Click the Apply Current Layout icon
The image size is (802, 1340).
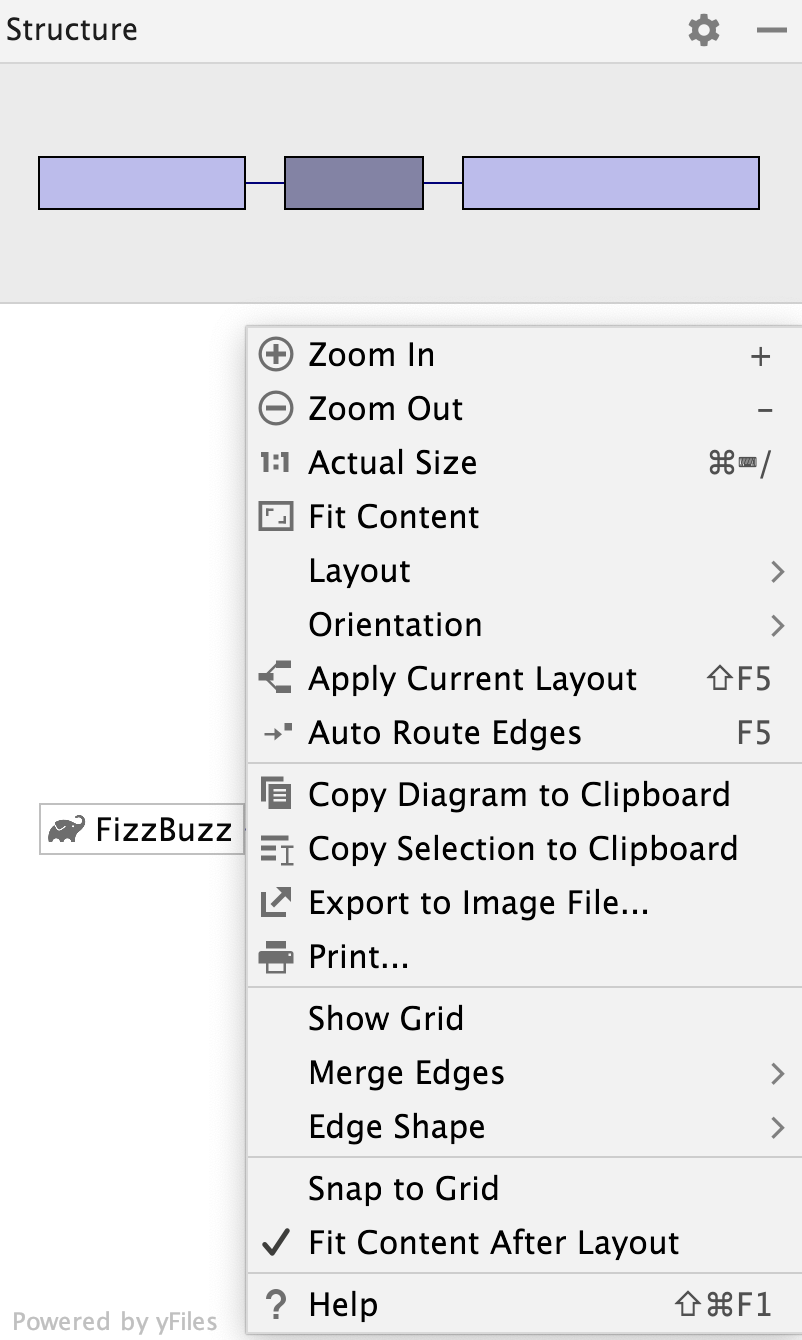coord(275,678)
